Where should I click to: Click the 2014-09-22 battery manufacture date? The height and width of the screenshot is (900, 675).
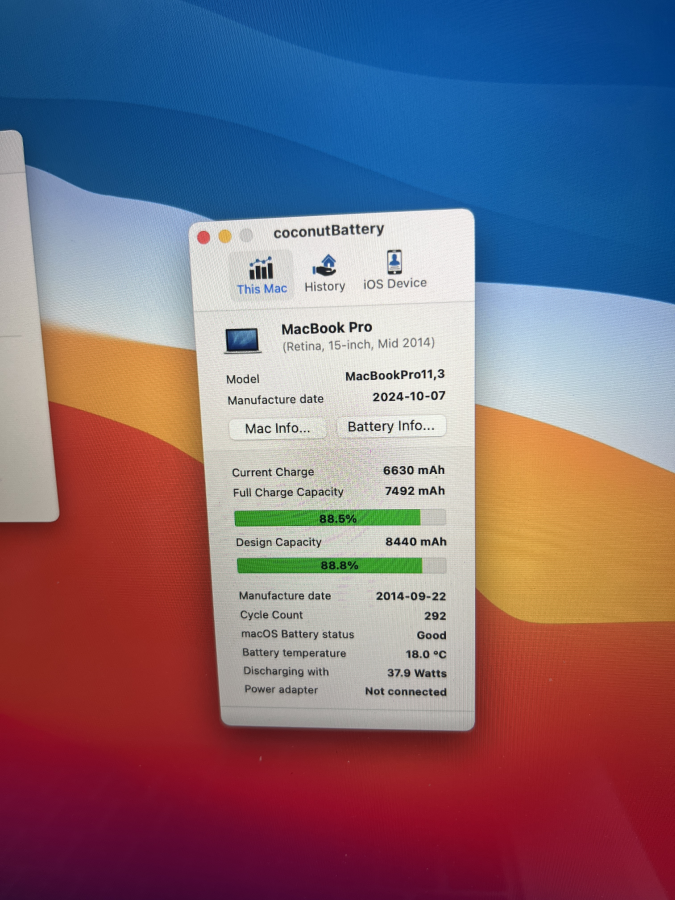[411, 596]
